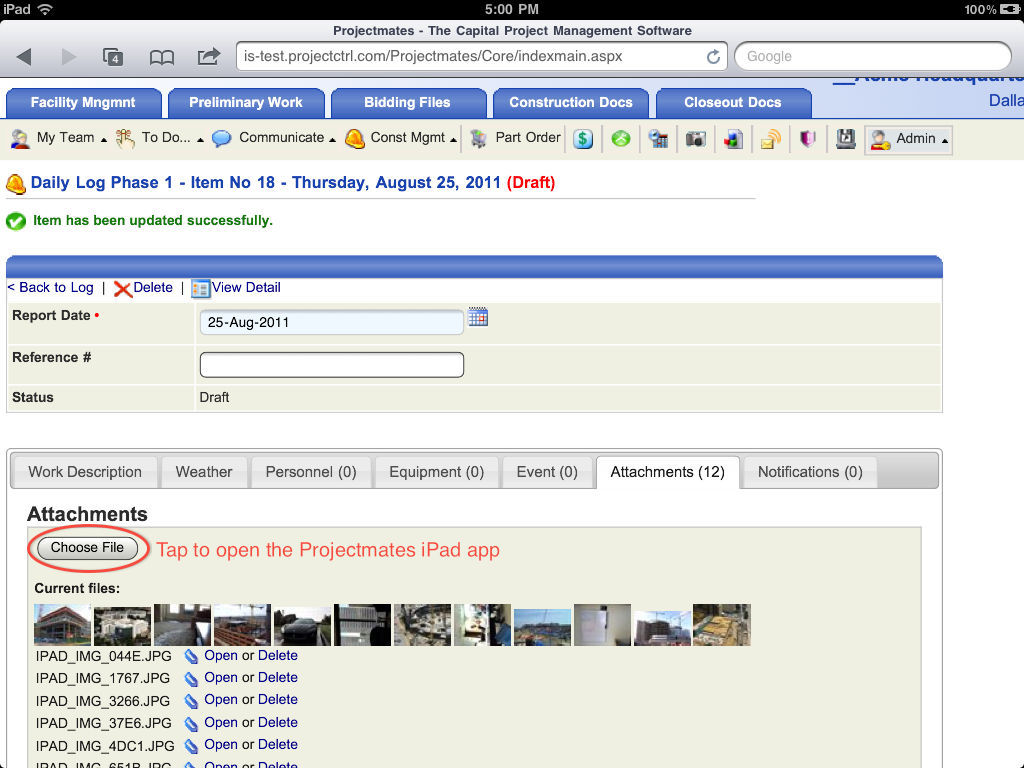1024x768 pixels.
Task: Click the last attachment thumbnail in the row
Action: 722,625
